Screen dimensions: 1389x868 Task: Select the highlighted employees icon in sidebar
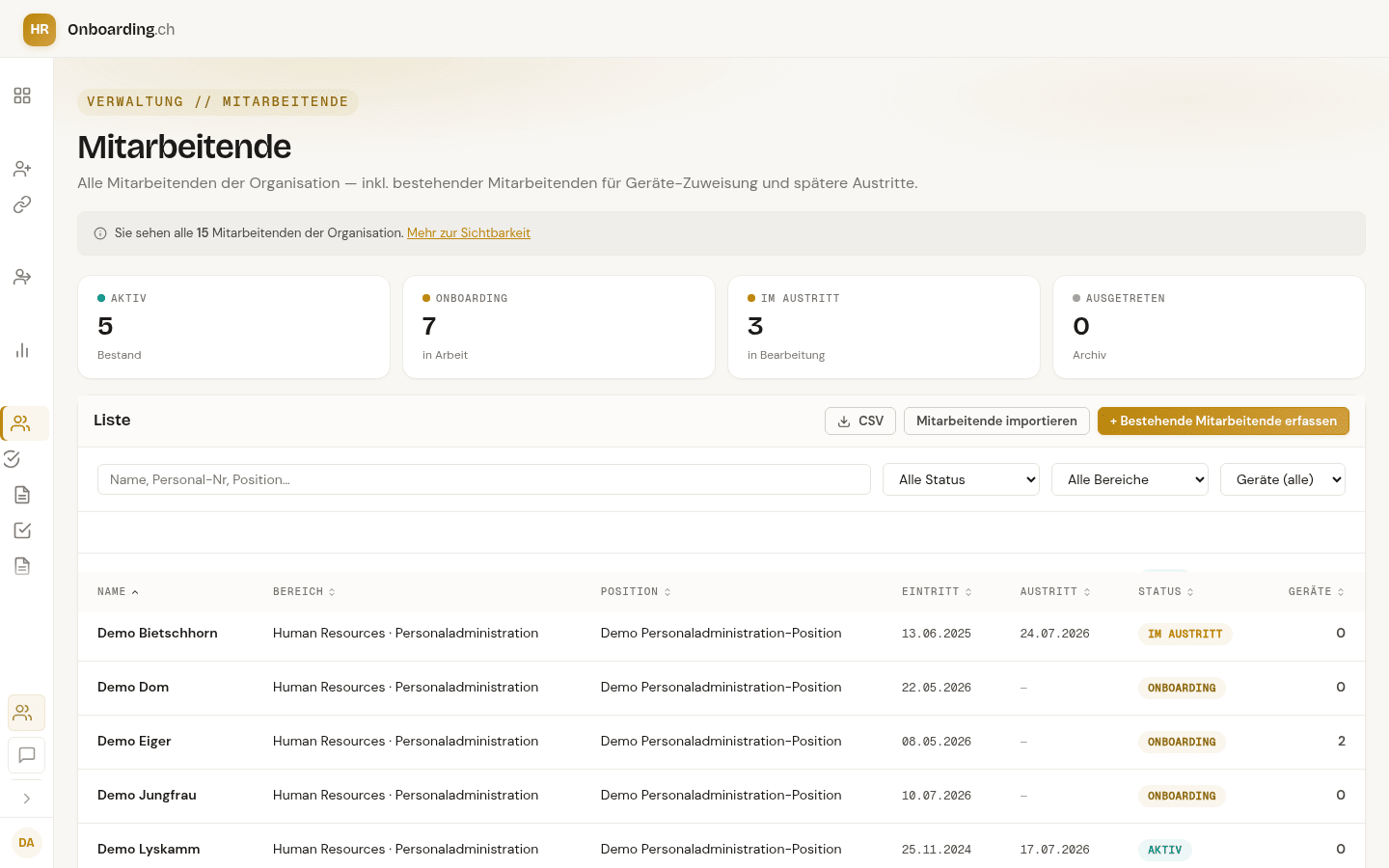click(22, 423)
